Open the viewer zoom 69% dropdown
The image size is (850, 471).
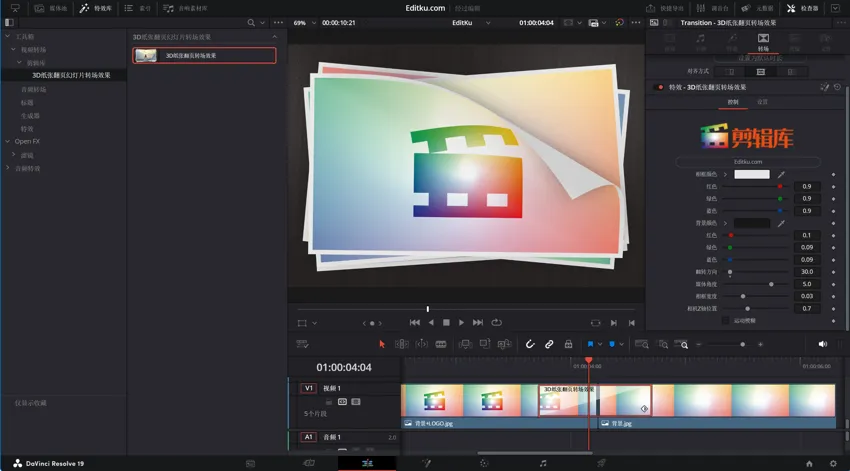(304, 23)
